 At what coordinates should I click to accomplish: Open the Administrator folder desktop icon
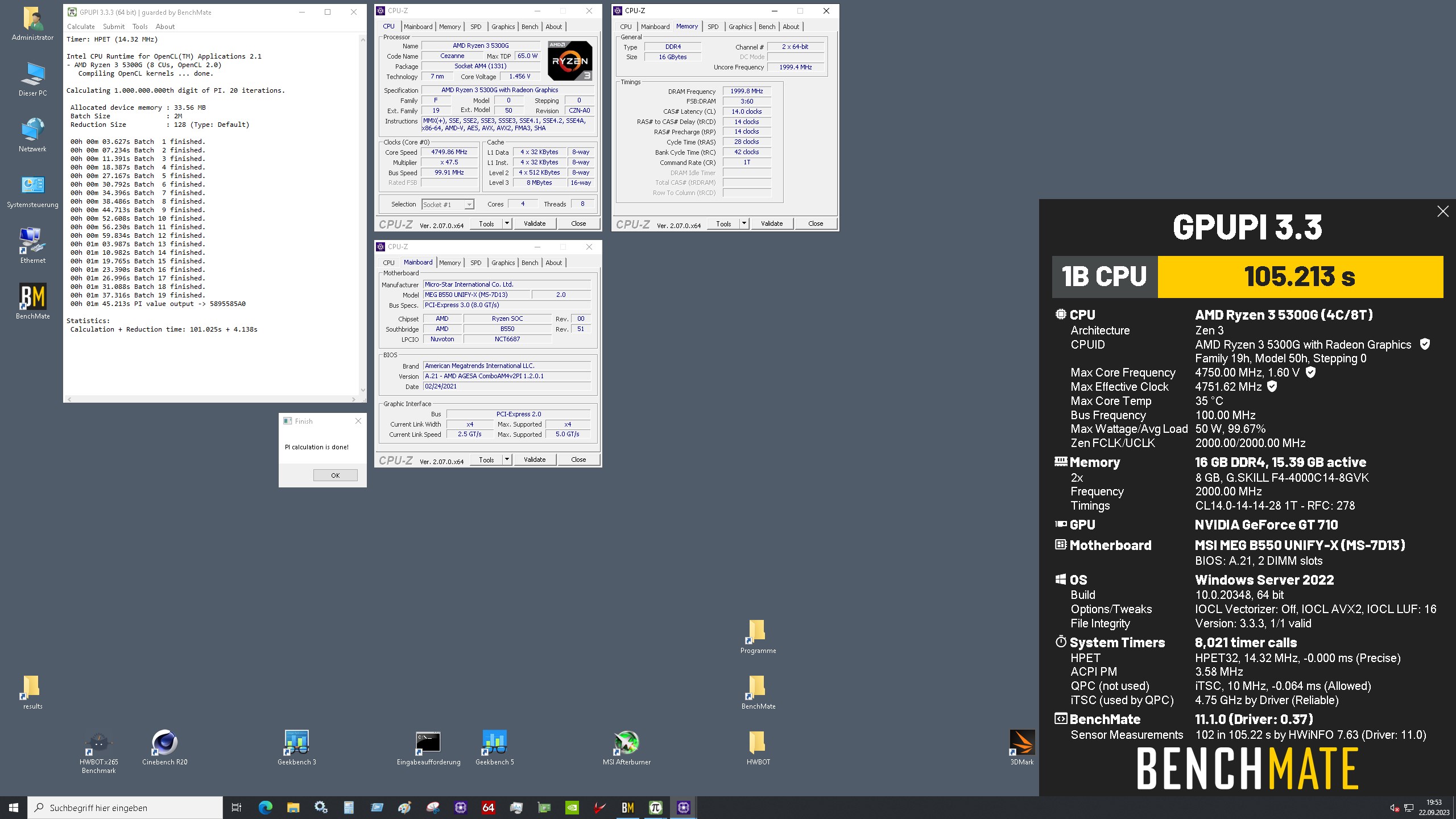click(x=32, y=23)
